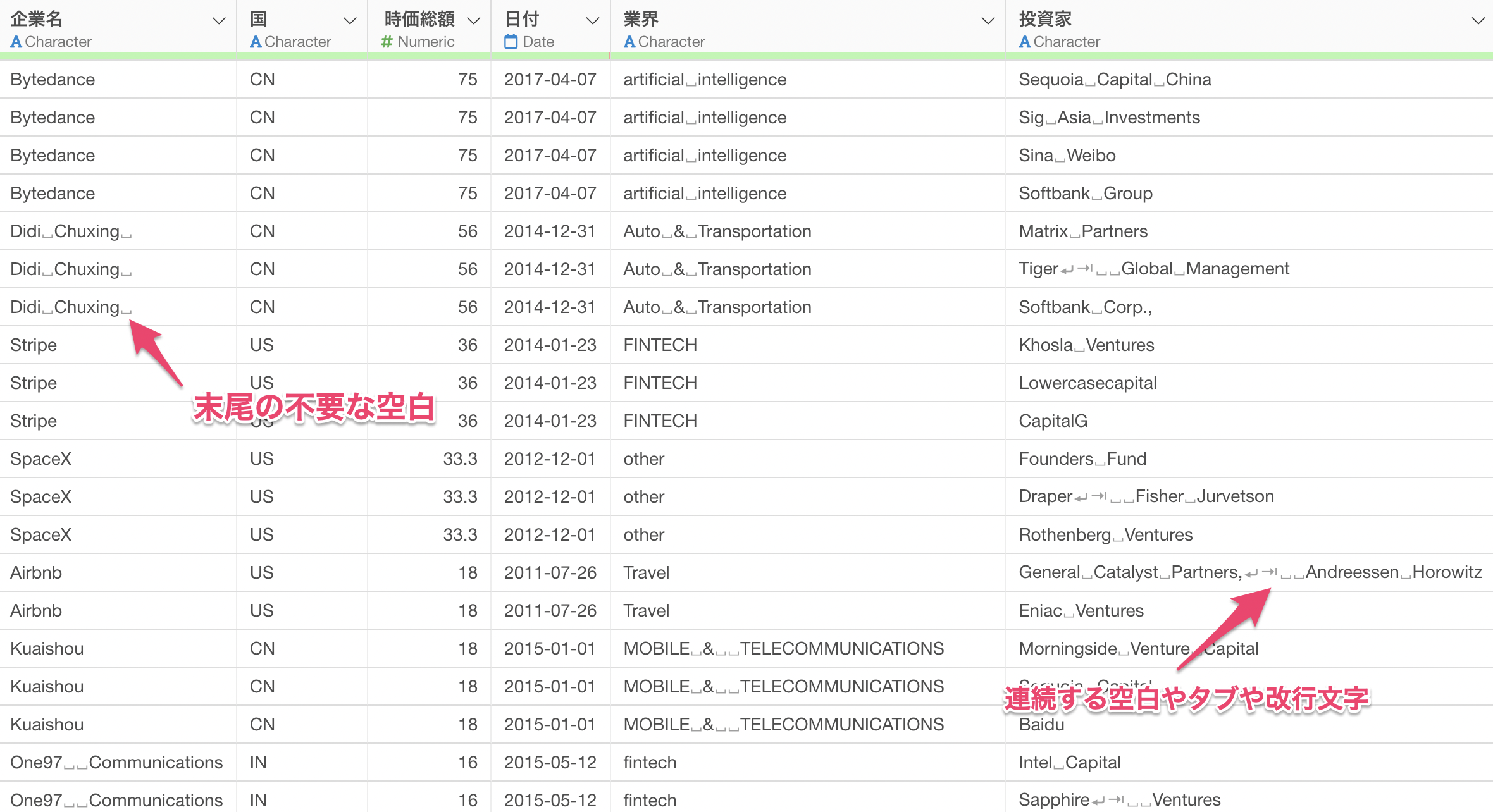
Task: Click the 2011-07-26 date in Eniac Ventures row
Action: point(550,610)
